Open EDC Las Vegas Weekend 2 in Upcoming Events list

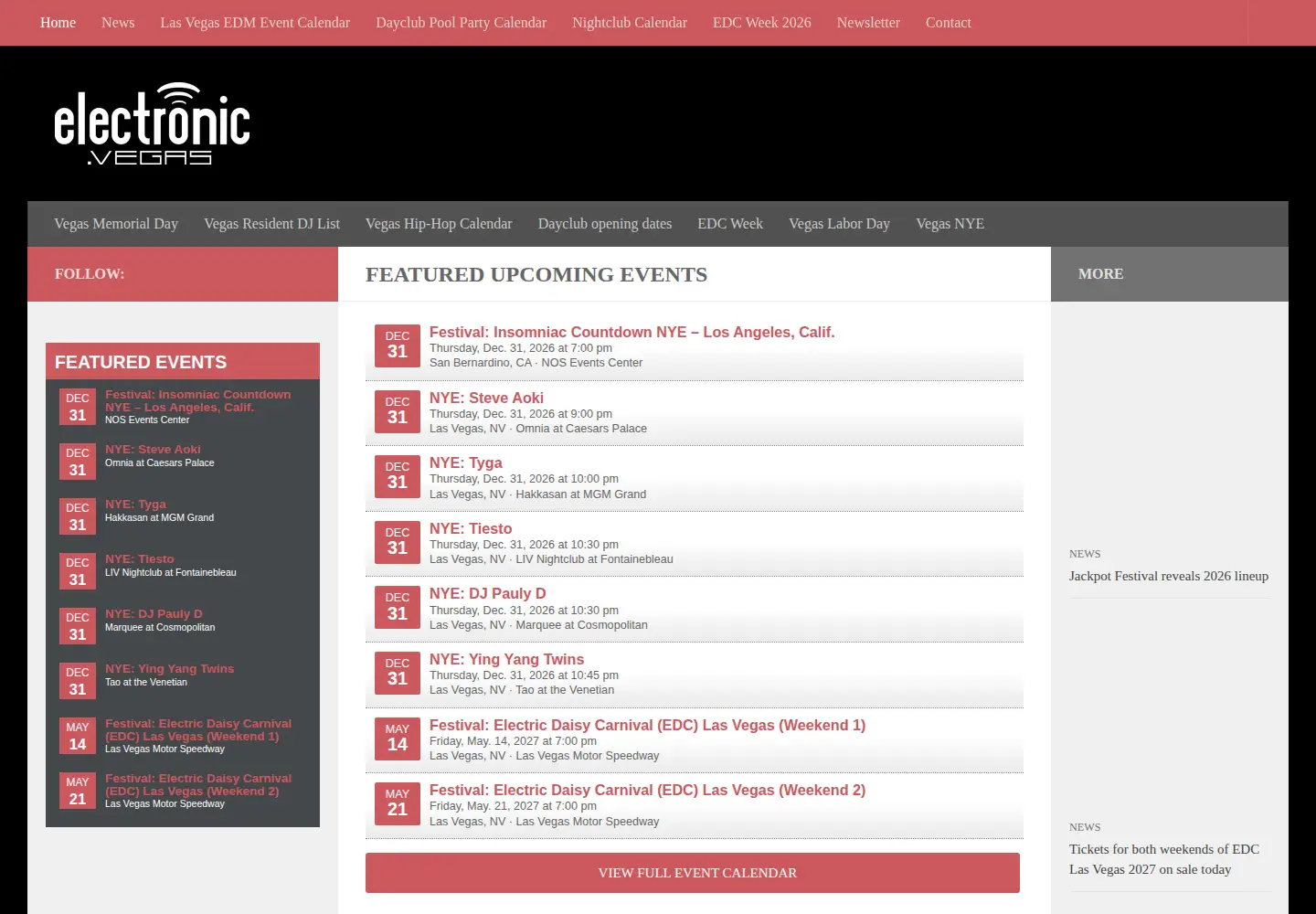click(648, 791)
